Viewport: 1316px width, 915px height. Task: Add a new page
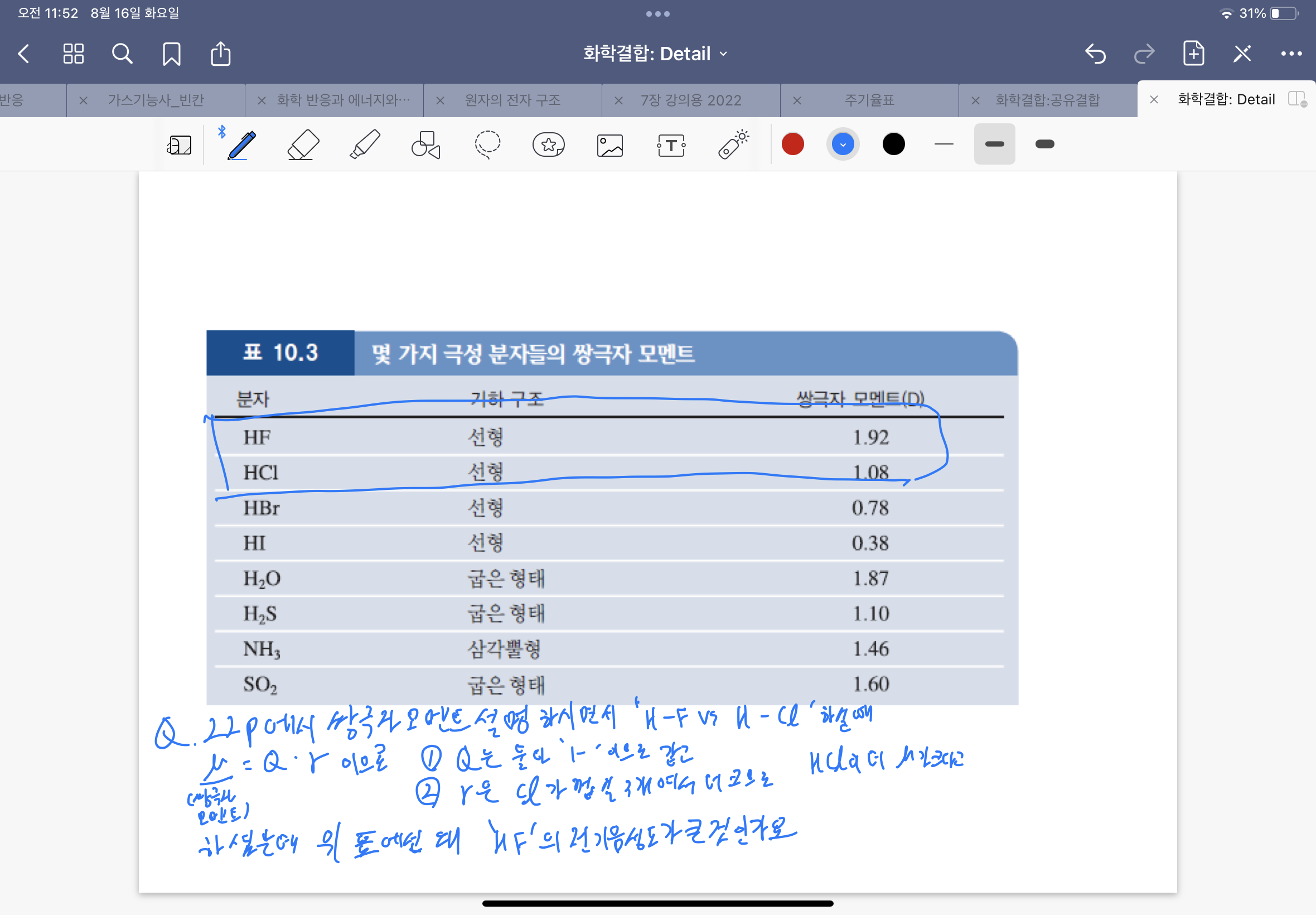click(x=1193, y=54)
